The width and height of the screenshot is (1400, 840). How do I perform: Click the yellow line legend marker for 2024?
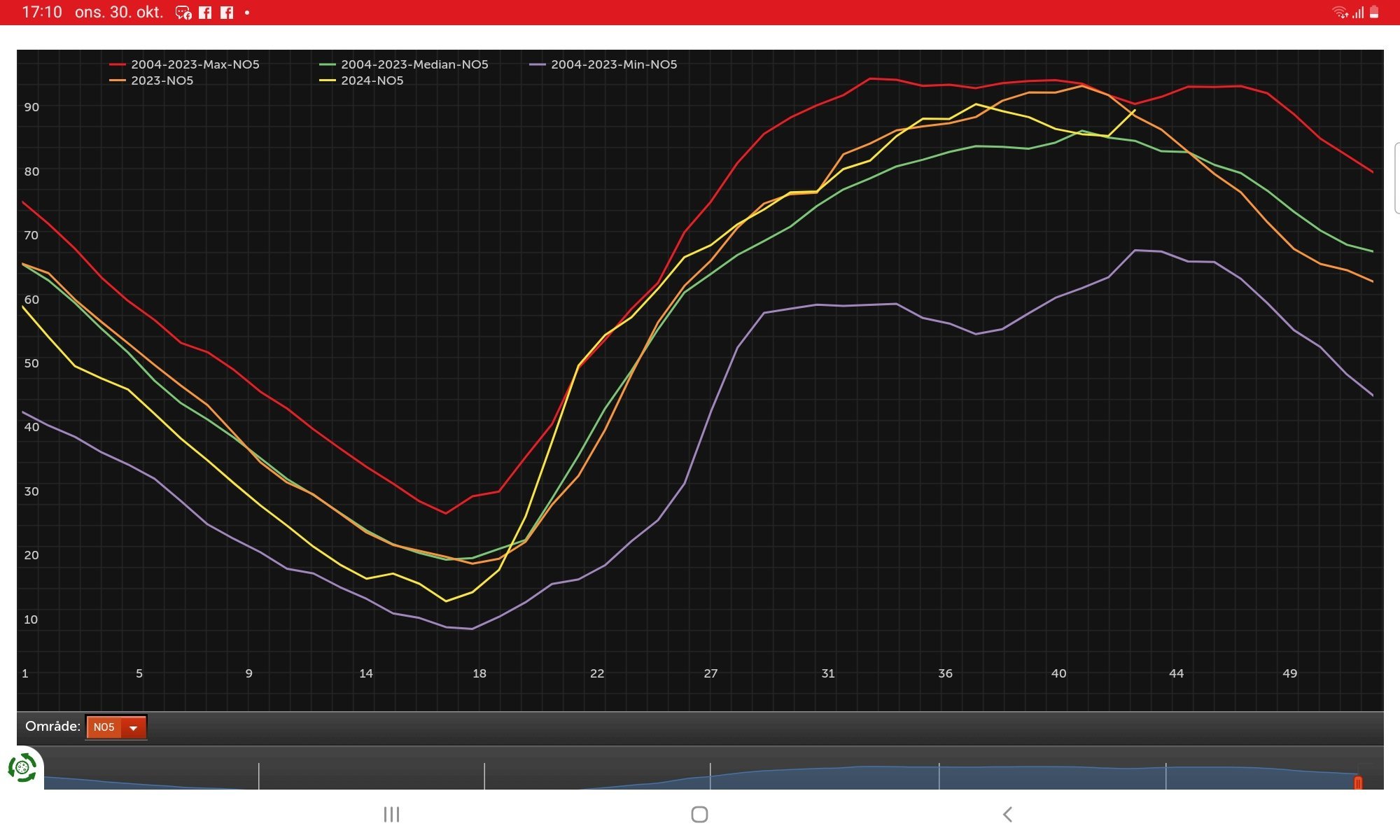pos(328,80)
